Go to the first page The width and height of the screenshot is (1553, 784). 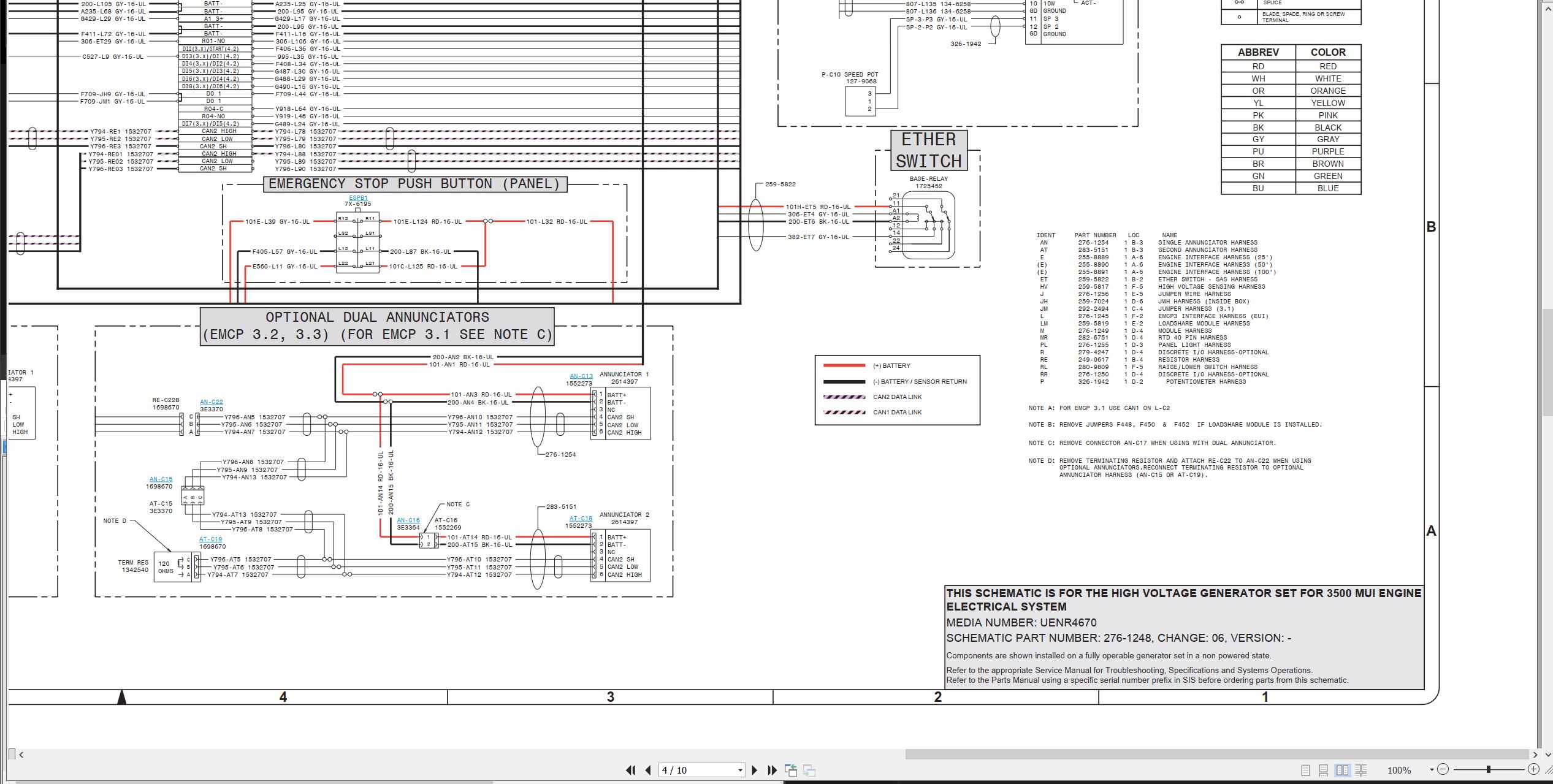pyautogui.click(x=630, y=770)
